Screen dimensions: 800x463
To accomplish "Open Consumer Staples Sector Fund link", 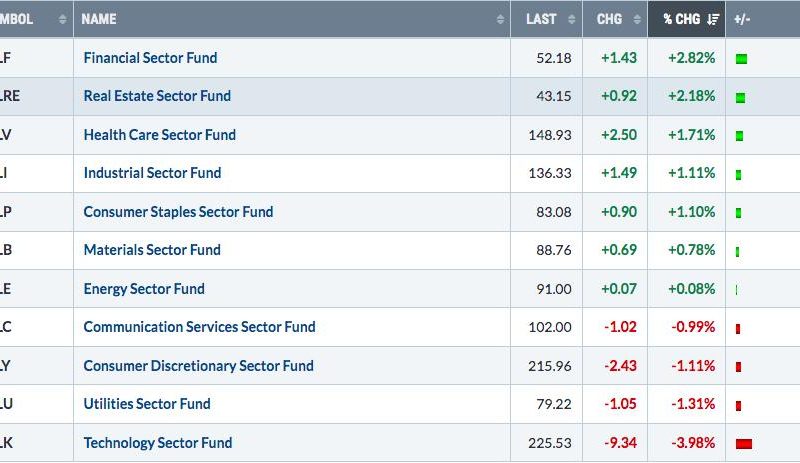I will coord(179,212).
